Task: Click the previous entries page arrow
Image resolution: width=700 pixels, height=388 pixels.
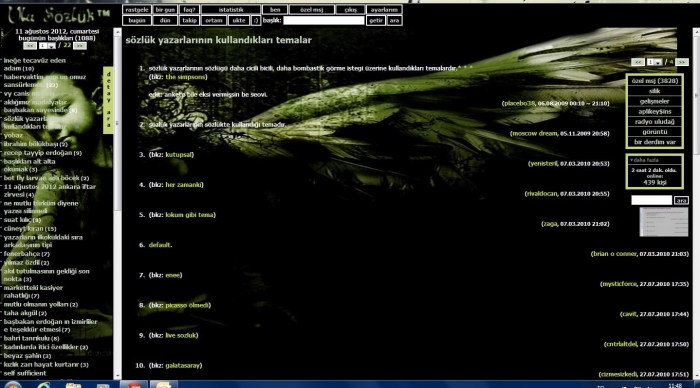Action: coord(638,62)
